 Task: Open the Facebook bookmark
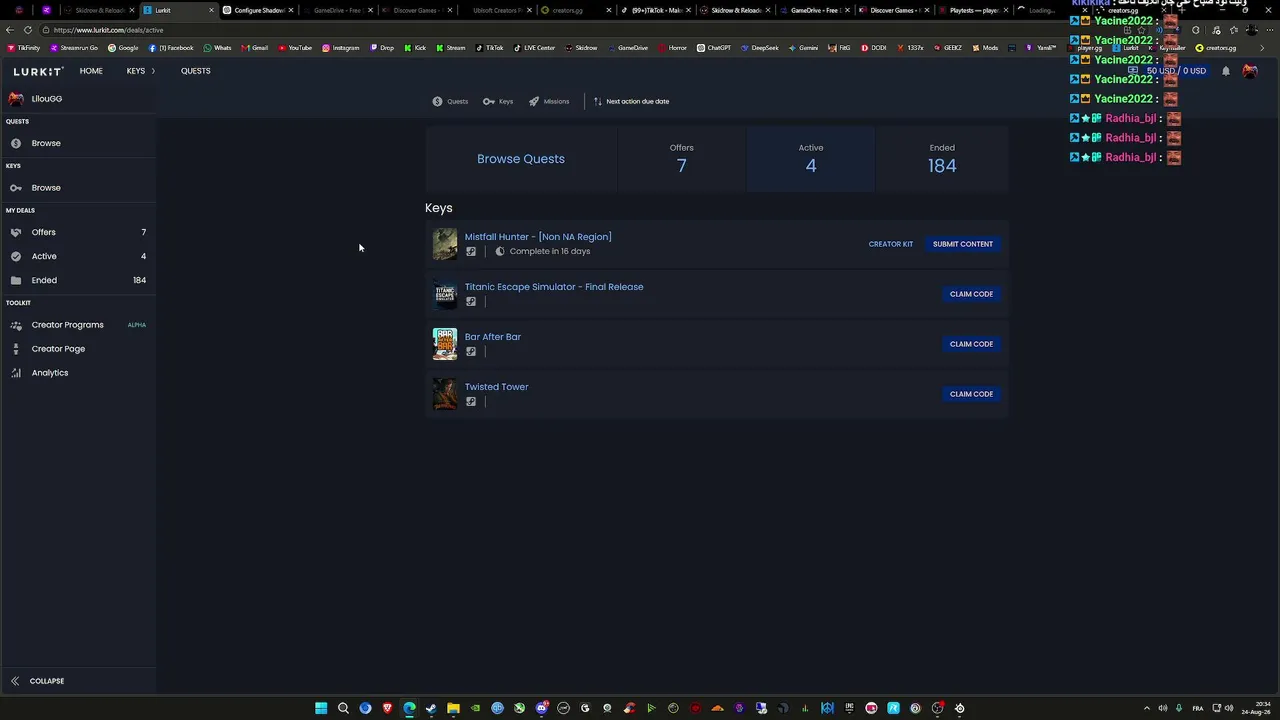pyautogui.click(x=171, y=48)
